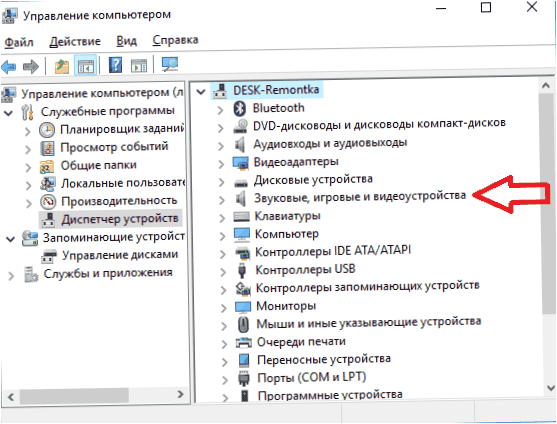Image resolution: width=557 pixels, height=424 pixels.
Task: Click the Переносные устройства icon
Action: pyautogui.click(x=244, y=360)
